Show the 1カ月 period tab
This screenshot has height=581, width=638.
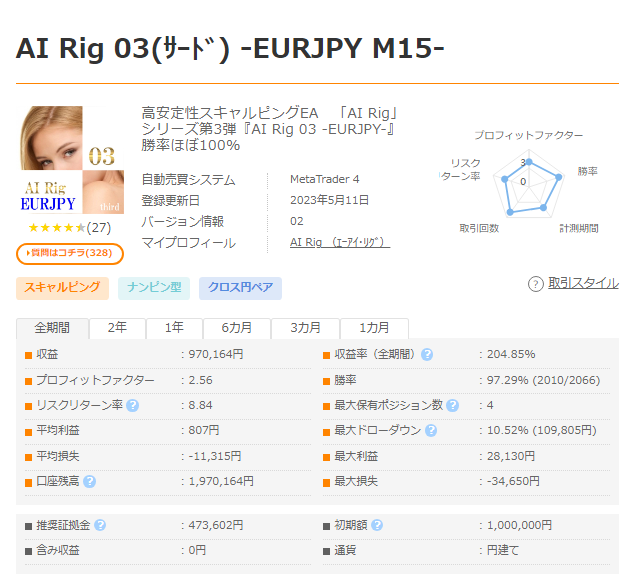point(374,328)
